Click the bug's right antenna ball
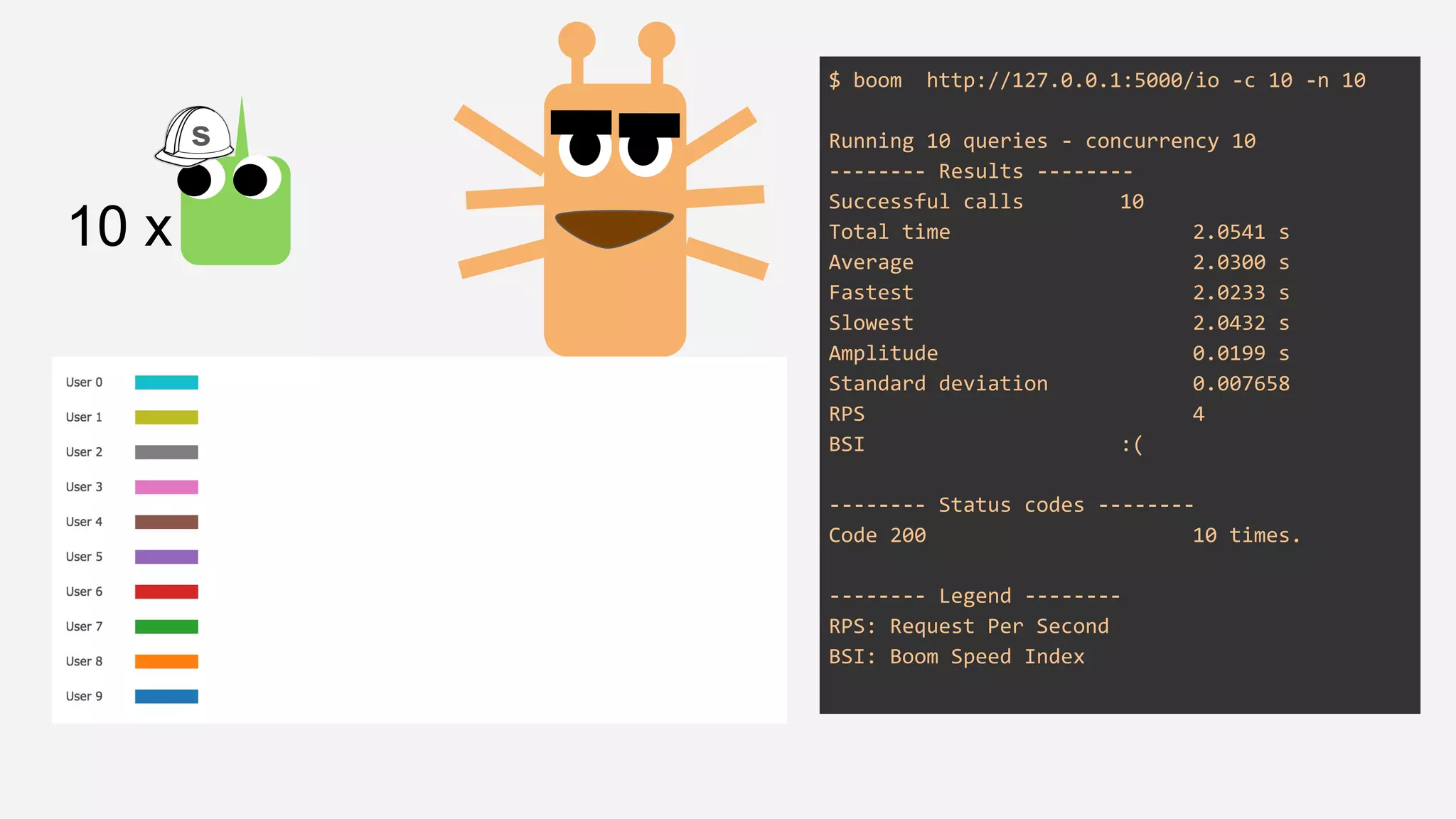1456x819 pixels. coord(656,40)
